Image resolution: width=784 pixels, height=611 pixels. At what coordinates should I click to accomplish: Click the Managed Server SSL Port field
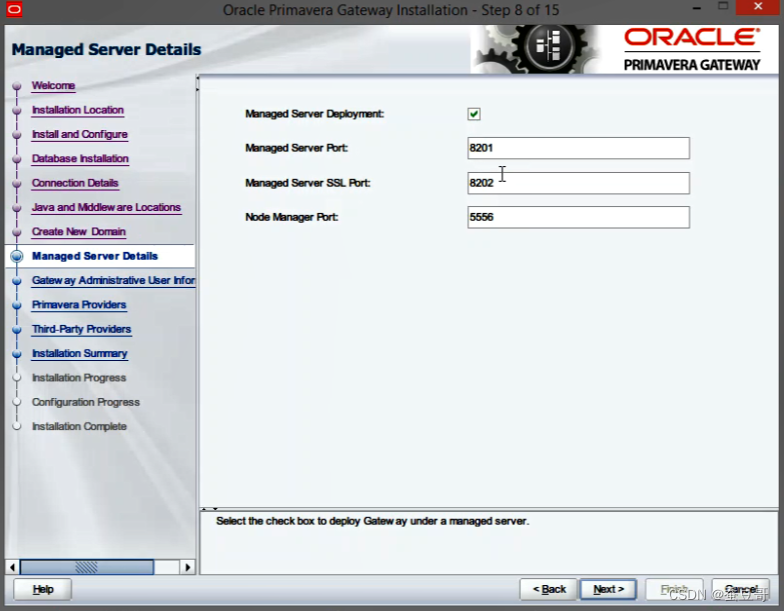point(578,183)
